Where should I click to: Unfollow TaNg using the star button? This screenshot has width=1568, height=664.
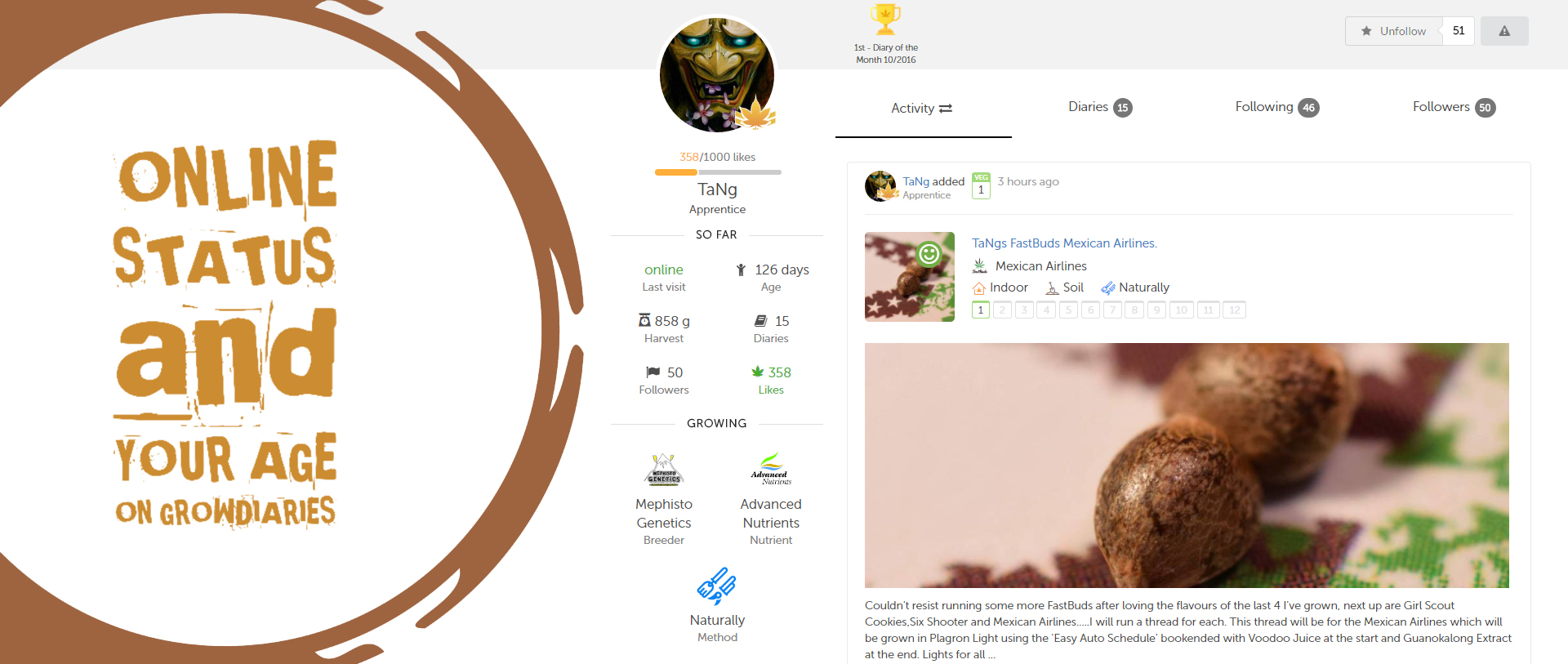tap(1393, 31)
